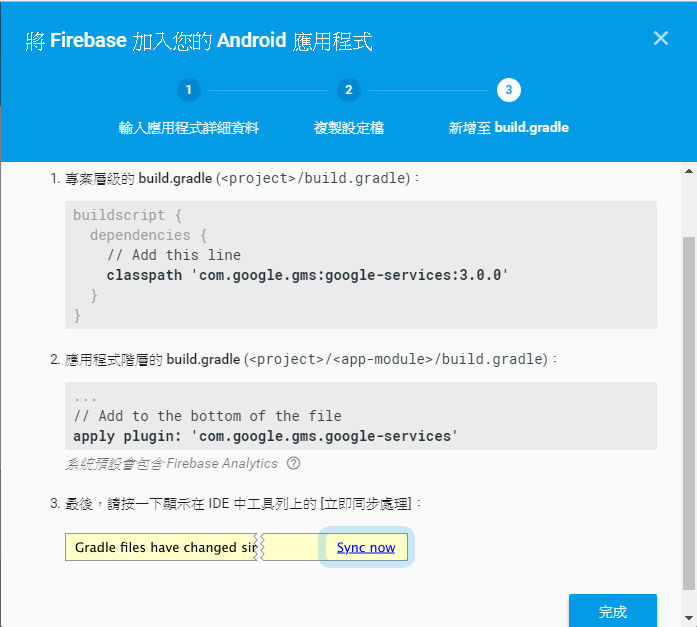The image size is (697, 627).
Task: Click the vertical scrollbar thumb
Action: coord(689,413)
